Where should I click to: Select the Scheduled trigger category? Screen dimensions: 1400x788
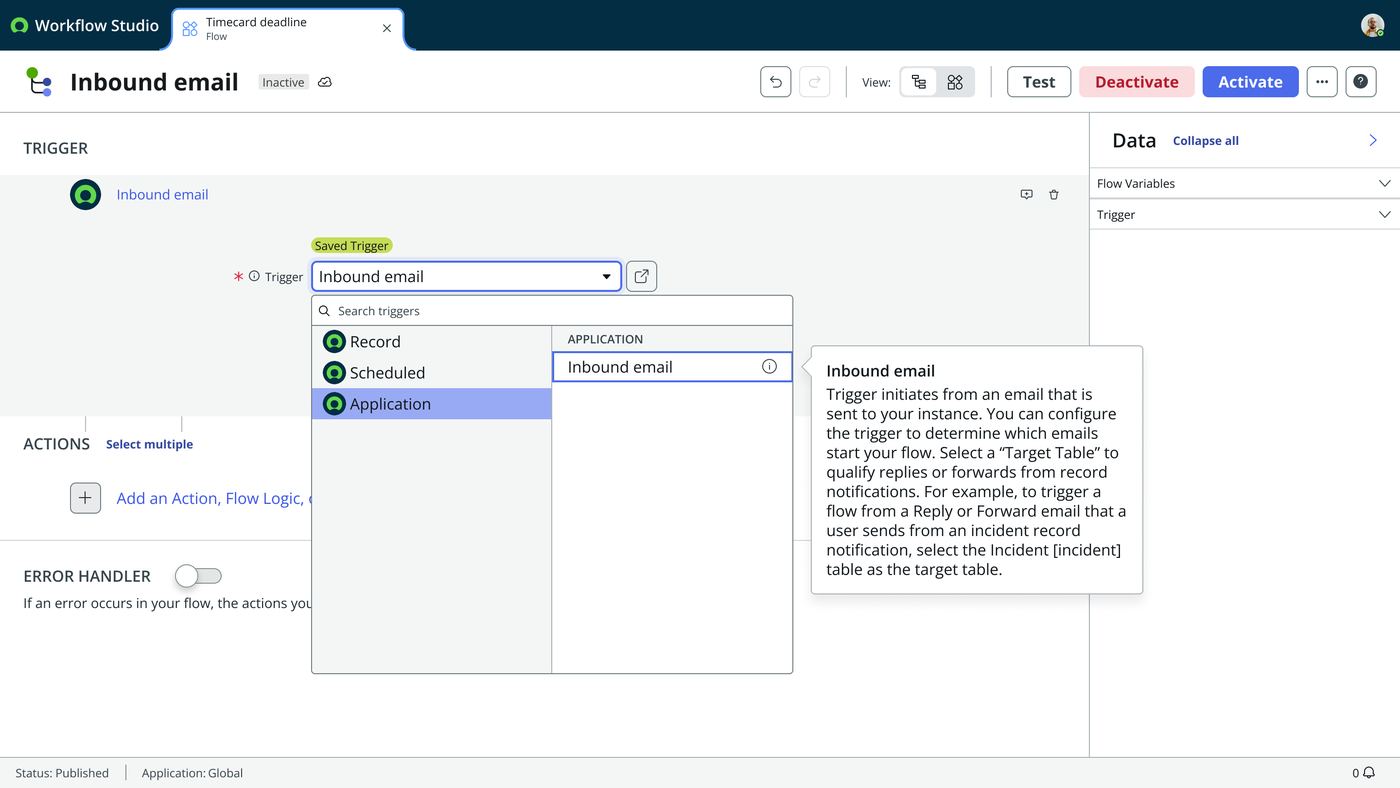click(x=432, y=373)
